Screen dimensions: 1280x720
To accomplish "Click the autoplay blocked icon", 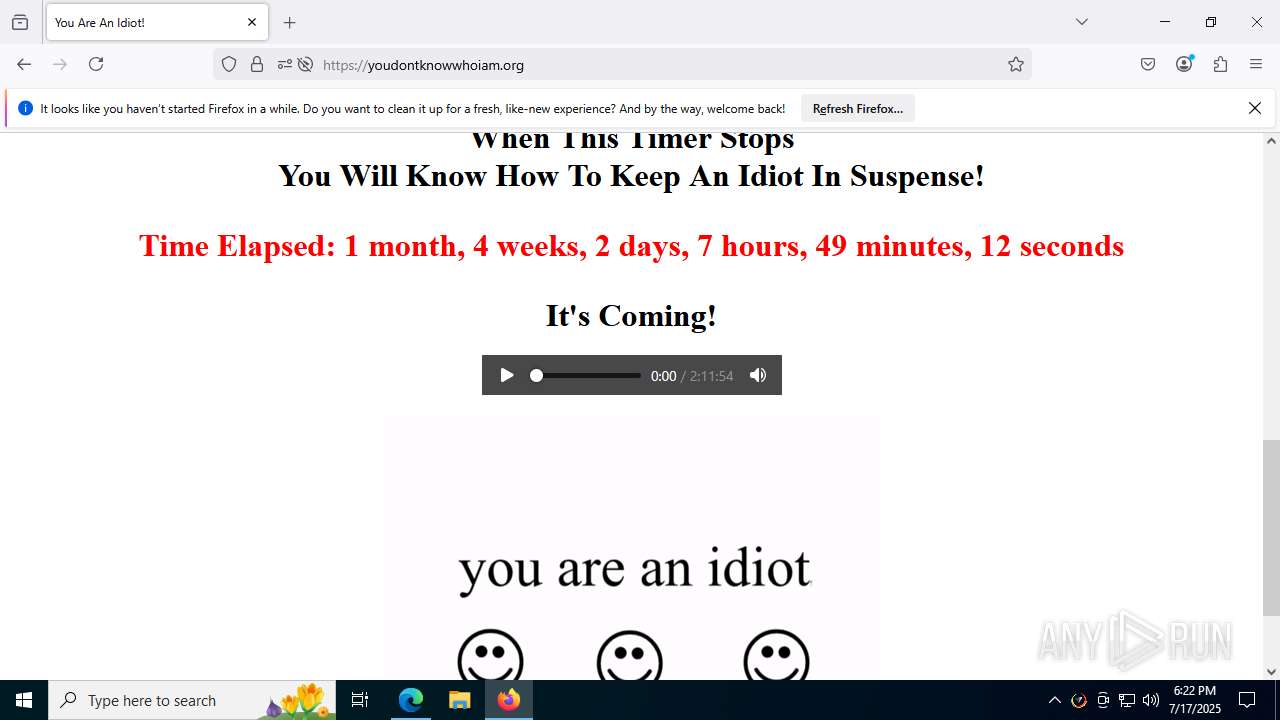I will 305,64.
